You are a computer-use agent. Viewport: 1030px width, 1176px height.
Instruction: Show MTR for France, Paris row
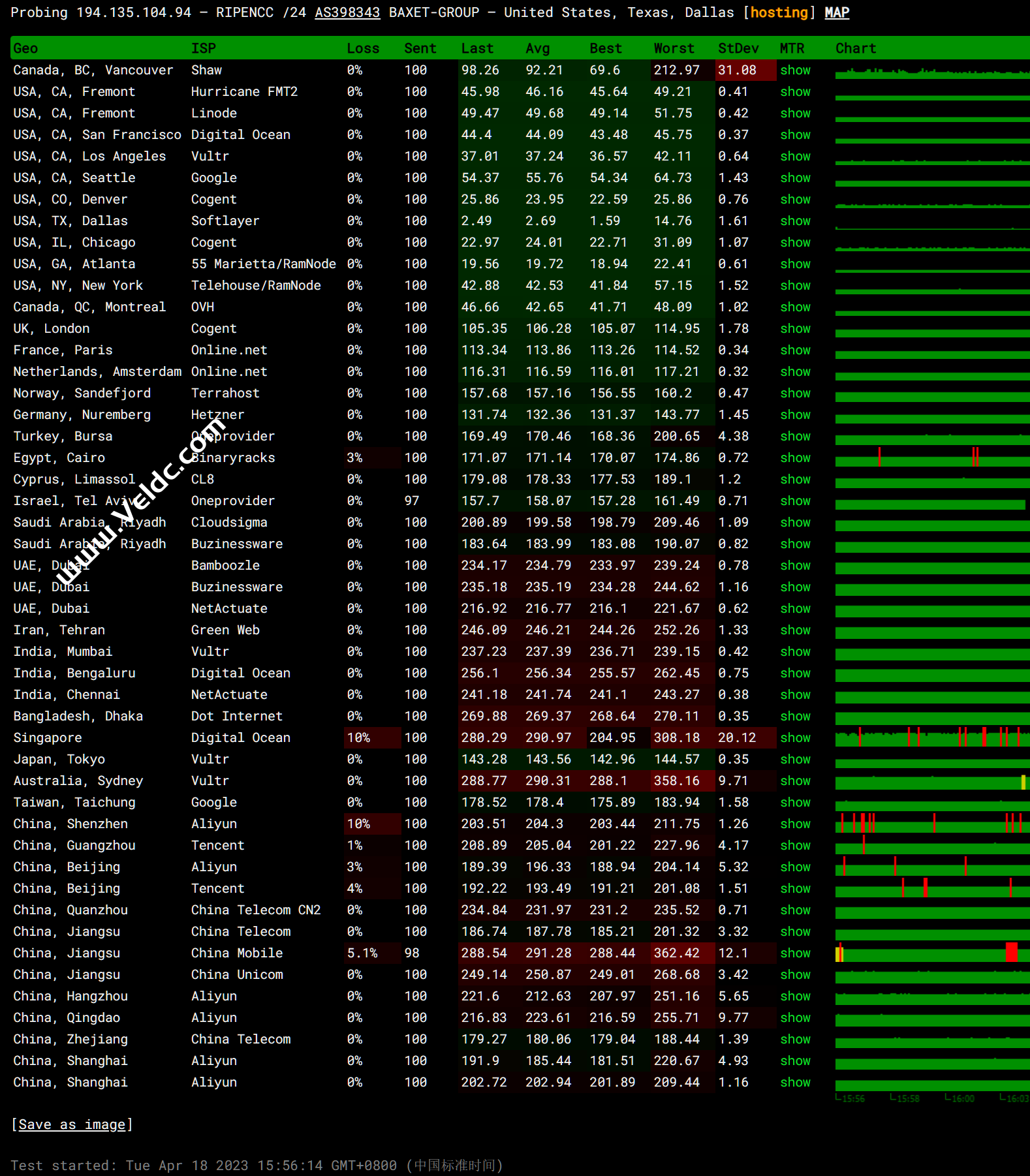pos(795,350)
